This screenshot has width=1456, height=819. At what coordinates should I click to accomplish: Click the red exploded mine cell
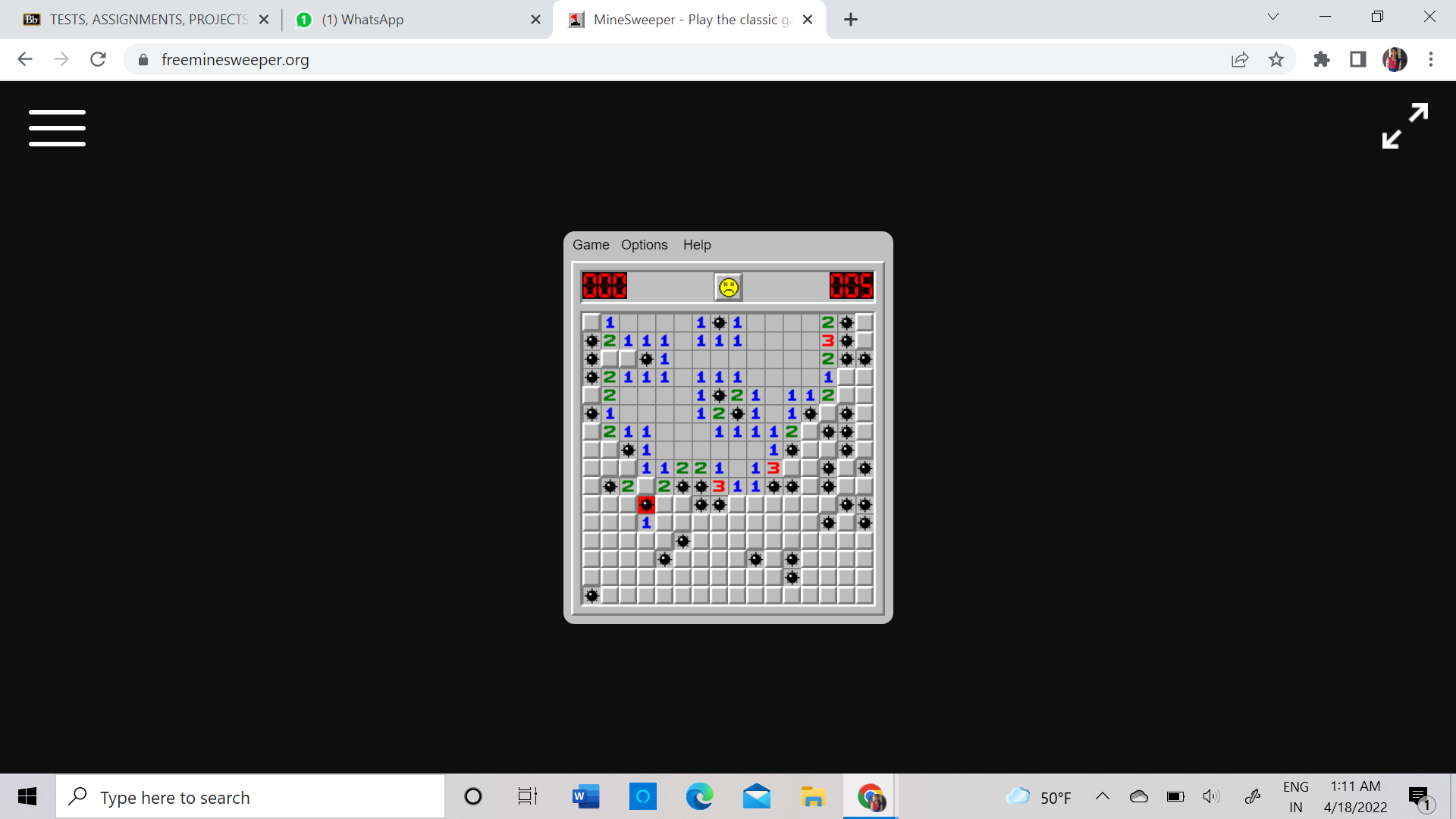coord(646,504)
